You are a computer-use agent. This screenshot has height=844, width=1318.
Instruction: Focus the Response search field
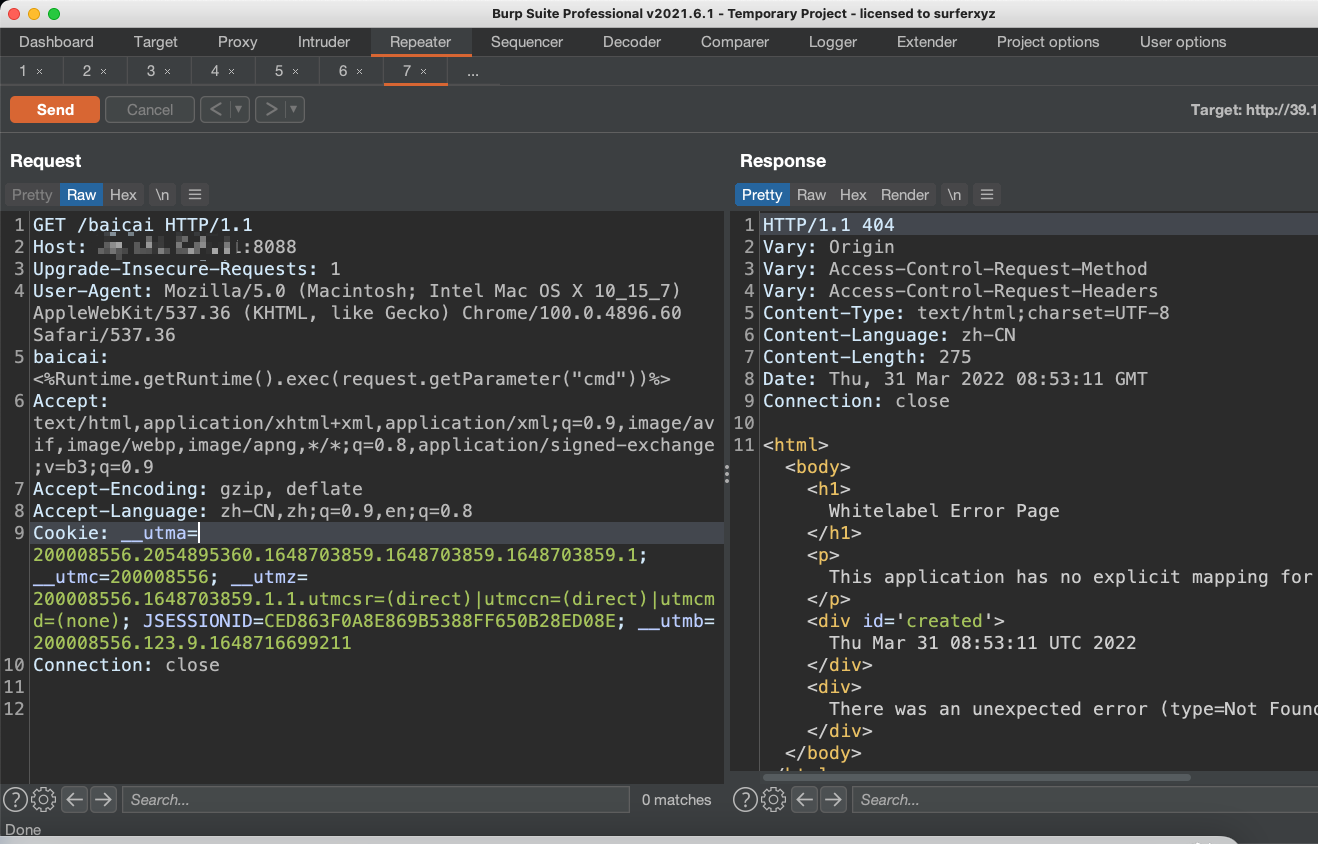click(x=1085, y=800)
